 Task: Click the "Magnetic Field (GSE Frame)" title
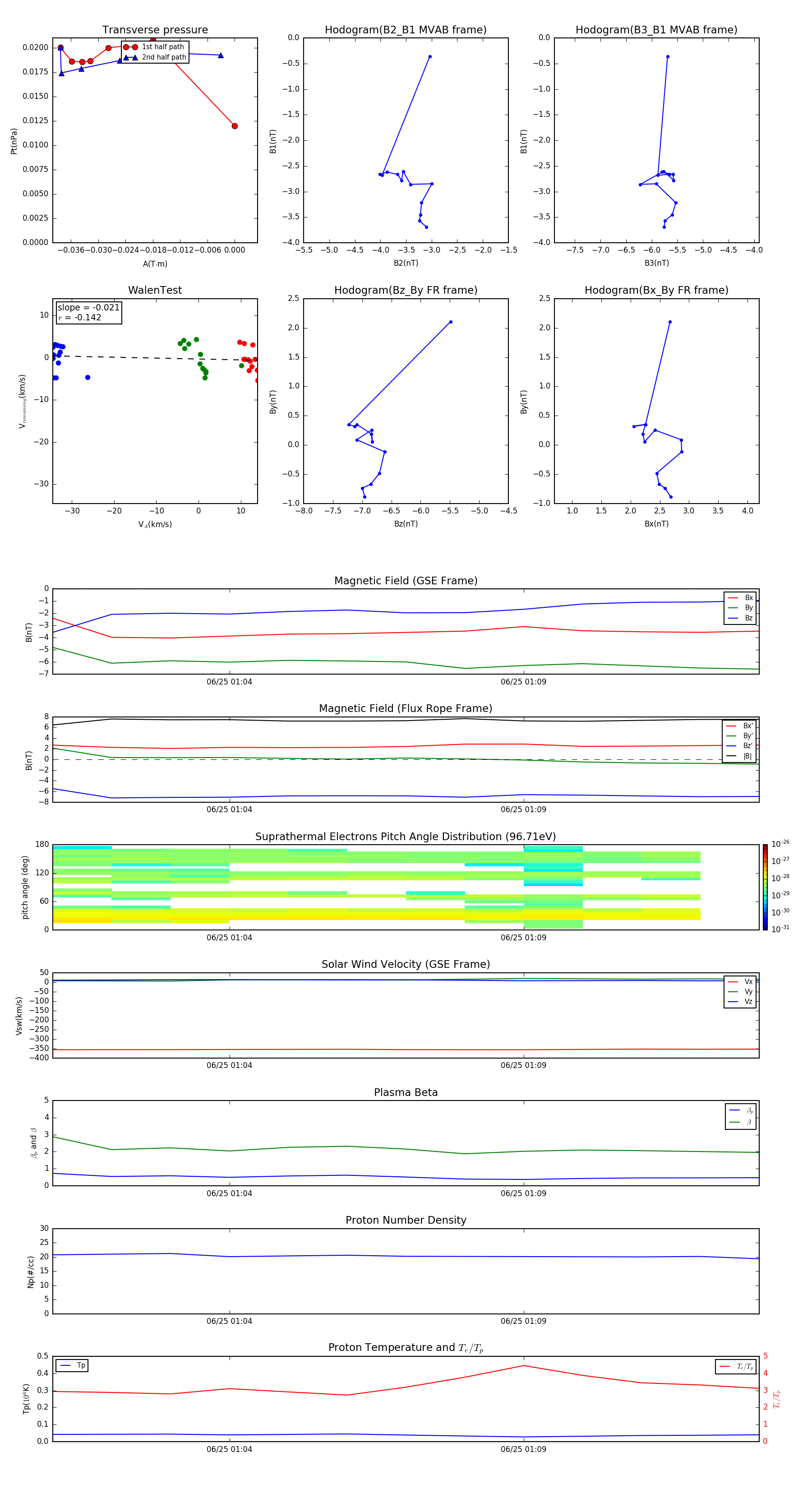pyautogui.click(x=406, y=581)
